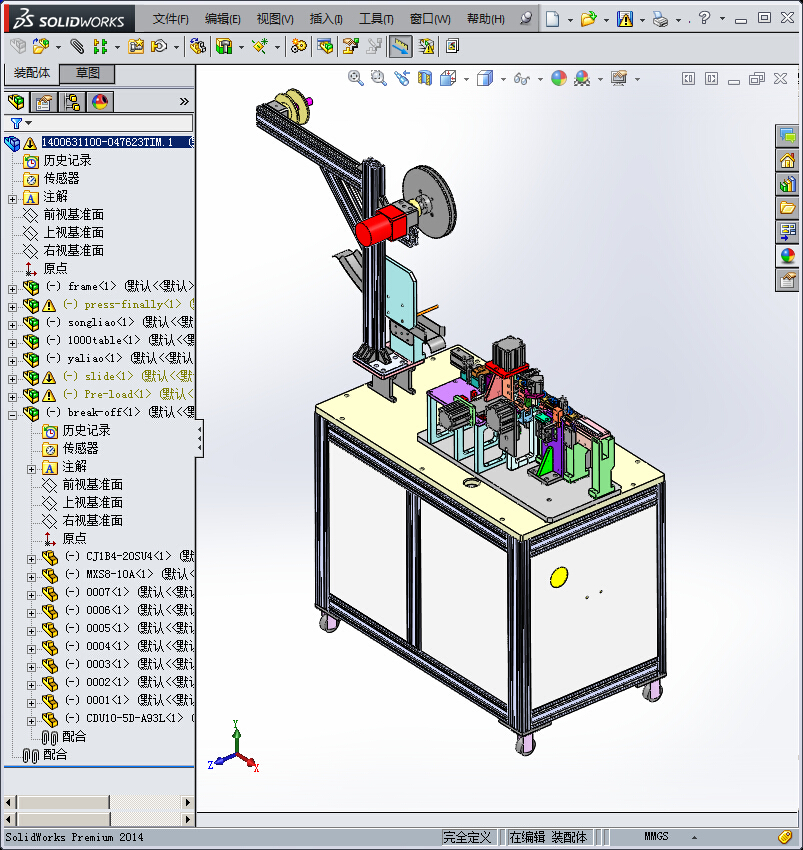803x850 pixels.
Task: Click MMGS unit system in status bar
Action: [x=656, y=836]
